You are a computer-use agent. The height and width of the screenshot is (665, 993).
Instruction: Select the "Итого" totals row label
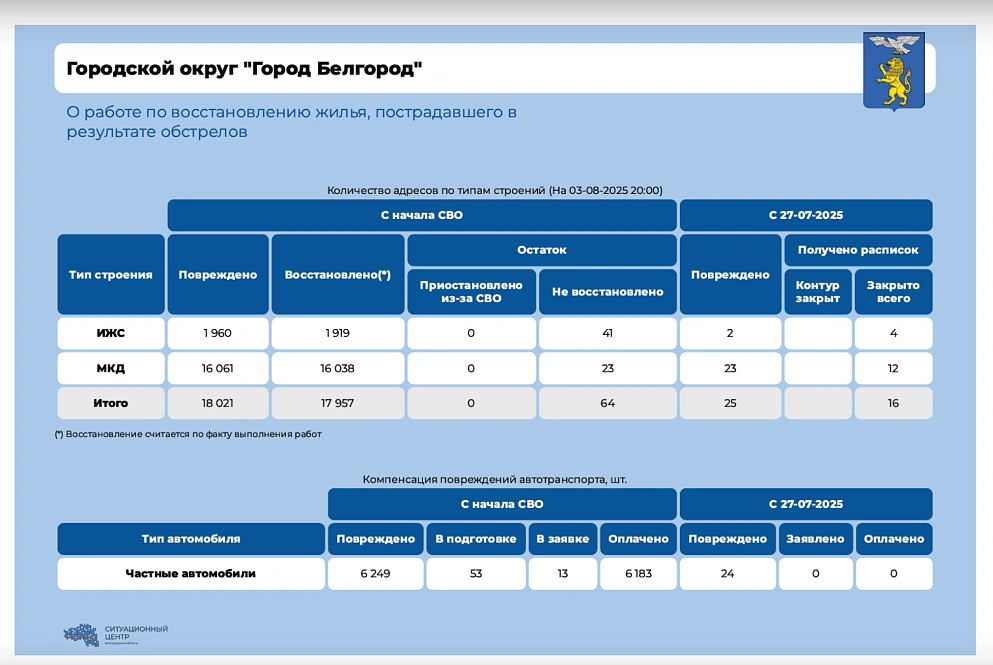111,403
